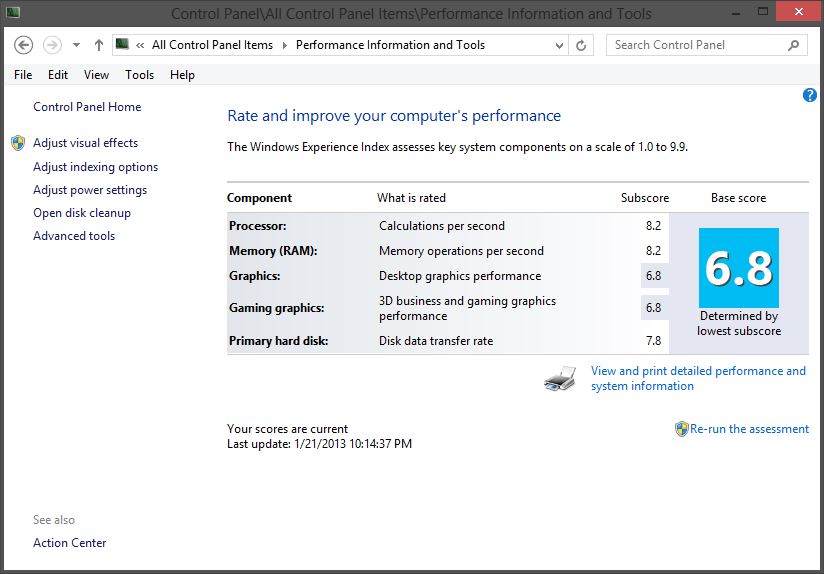Screen dimensions: 824x574
Task: Click shield icon next to Re-run the assessment
Action: (x=682, y=429)
